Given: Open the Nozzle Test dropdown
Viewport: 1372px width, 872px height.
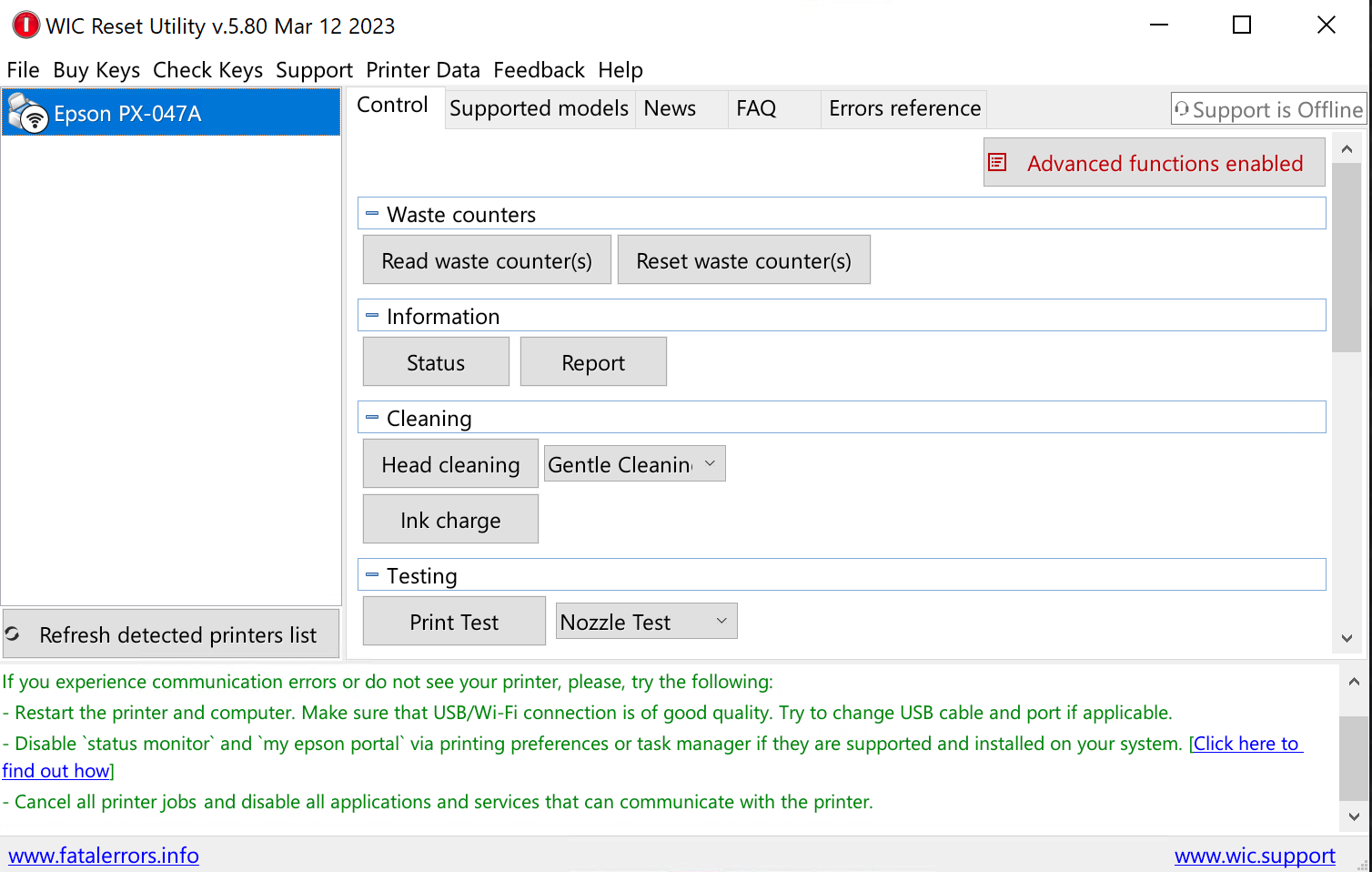Looking at the screenshot, I should pos(721,622).
